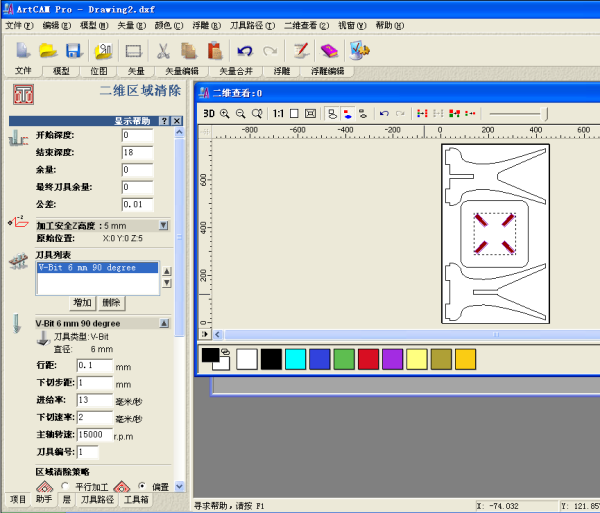Open the Toolpaths menu
The image size is (600, 513).
[252, 26]
